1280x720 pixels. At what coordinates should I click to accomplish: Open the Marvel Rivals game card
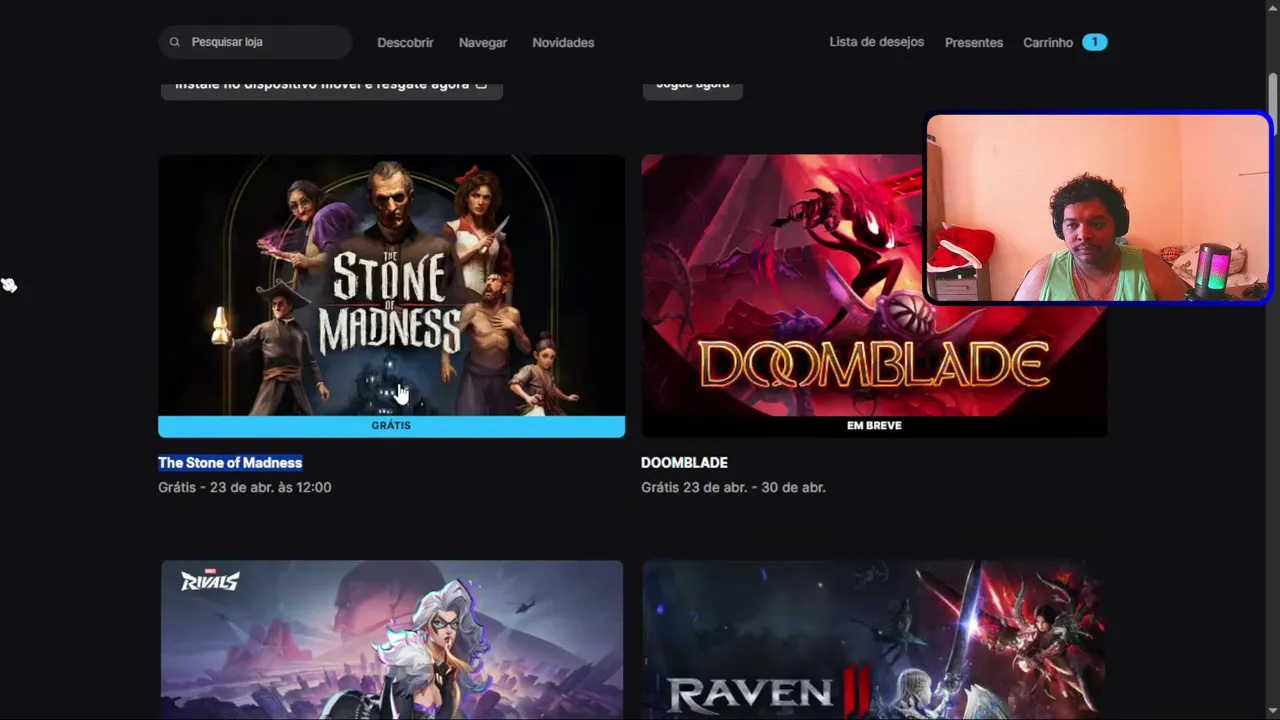point(391,640)
